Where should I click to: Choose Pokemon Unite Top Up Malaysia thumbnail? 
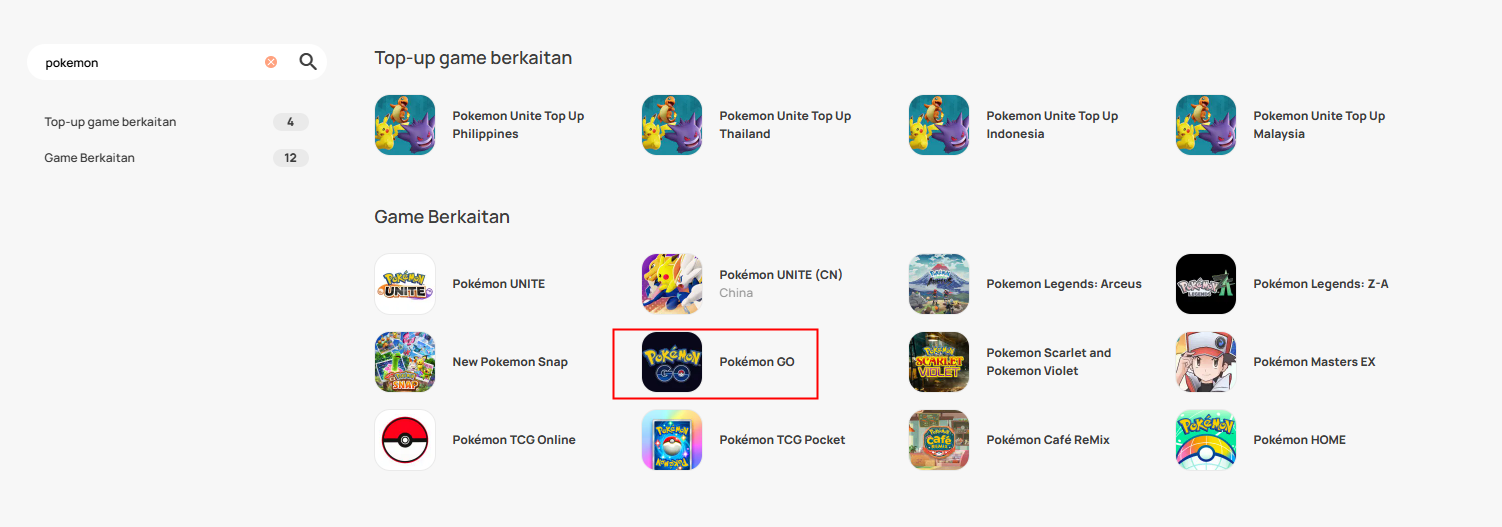[x=1206, y=125]
